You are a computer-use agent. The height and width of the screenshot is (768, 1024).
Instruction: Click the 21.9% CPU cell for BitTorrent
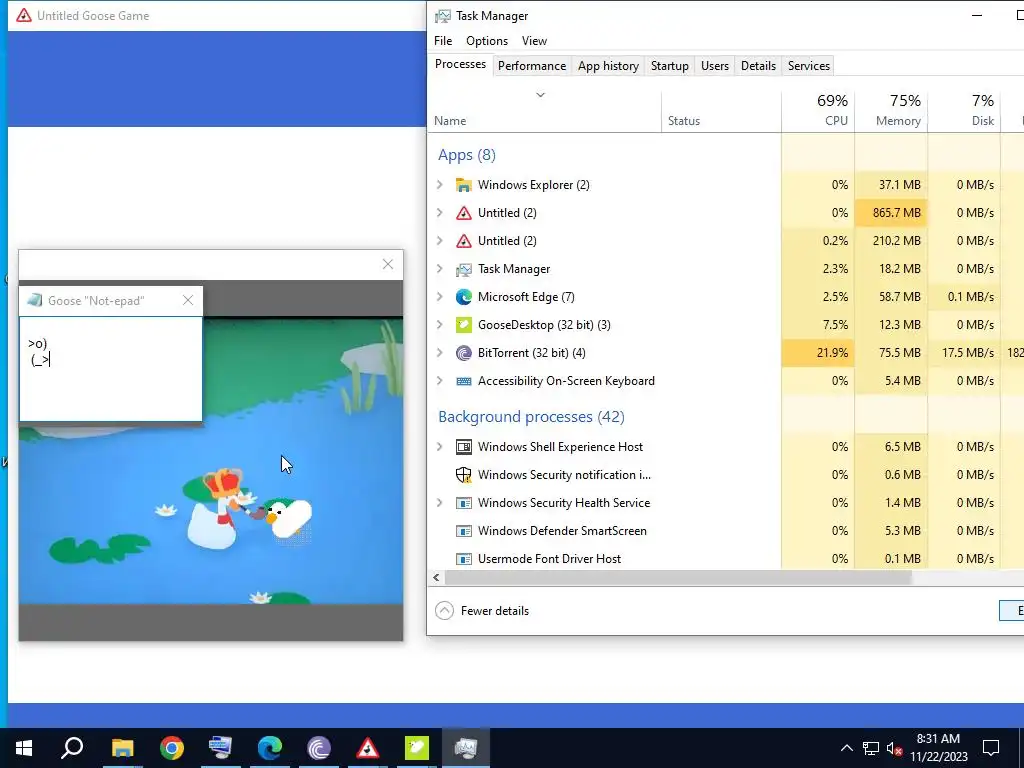coord(818,353)
